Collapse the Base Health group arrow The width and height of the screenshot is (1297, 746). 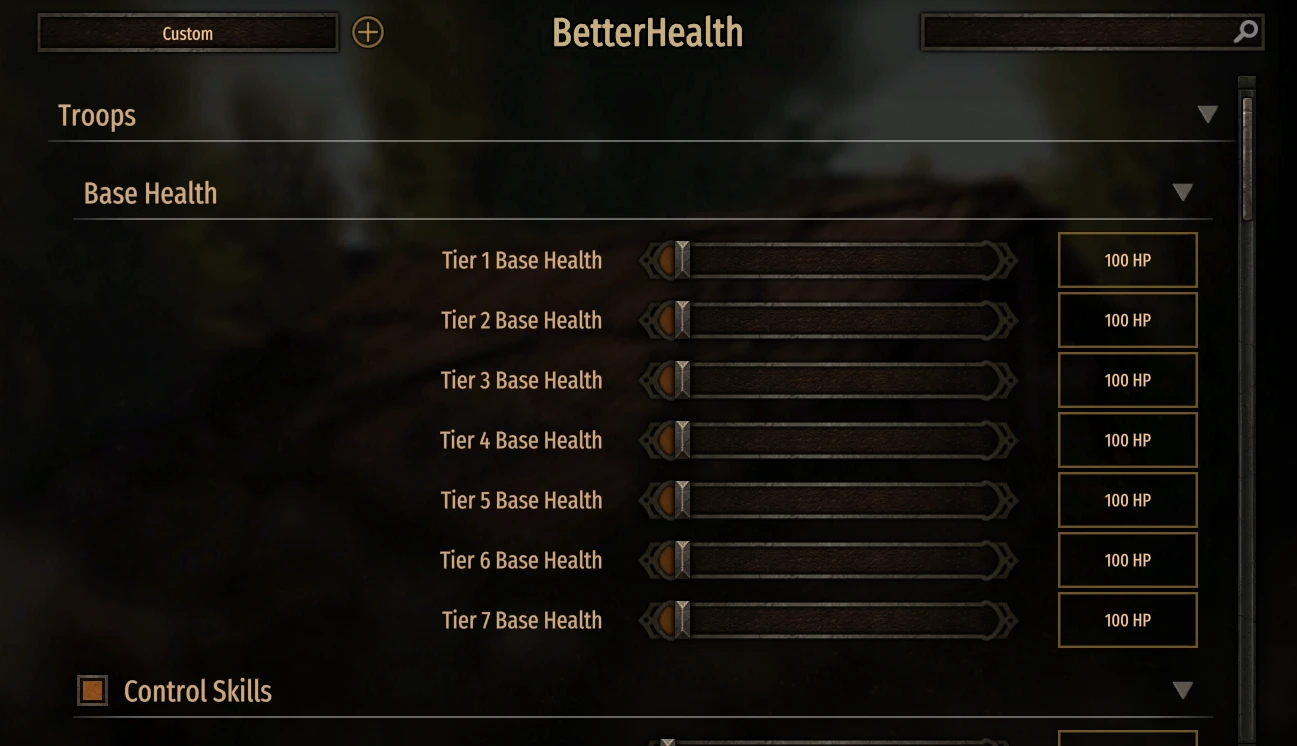pos(1183,192)
